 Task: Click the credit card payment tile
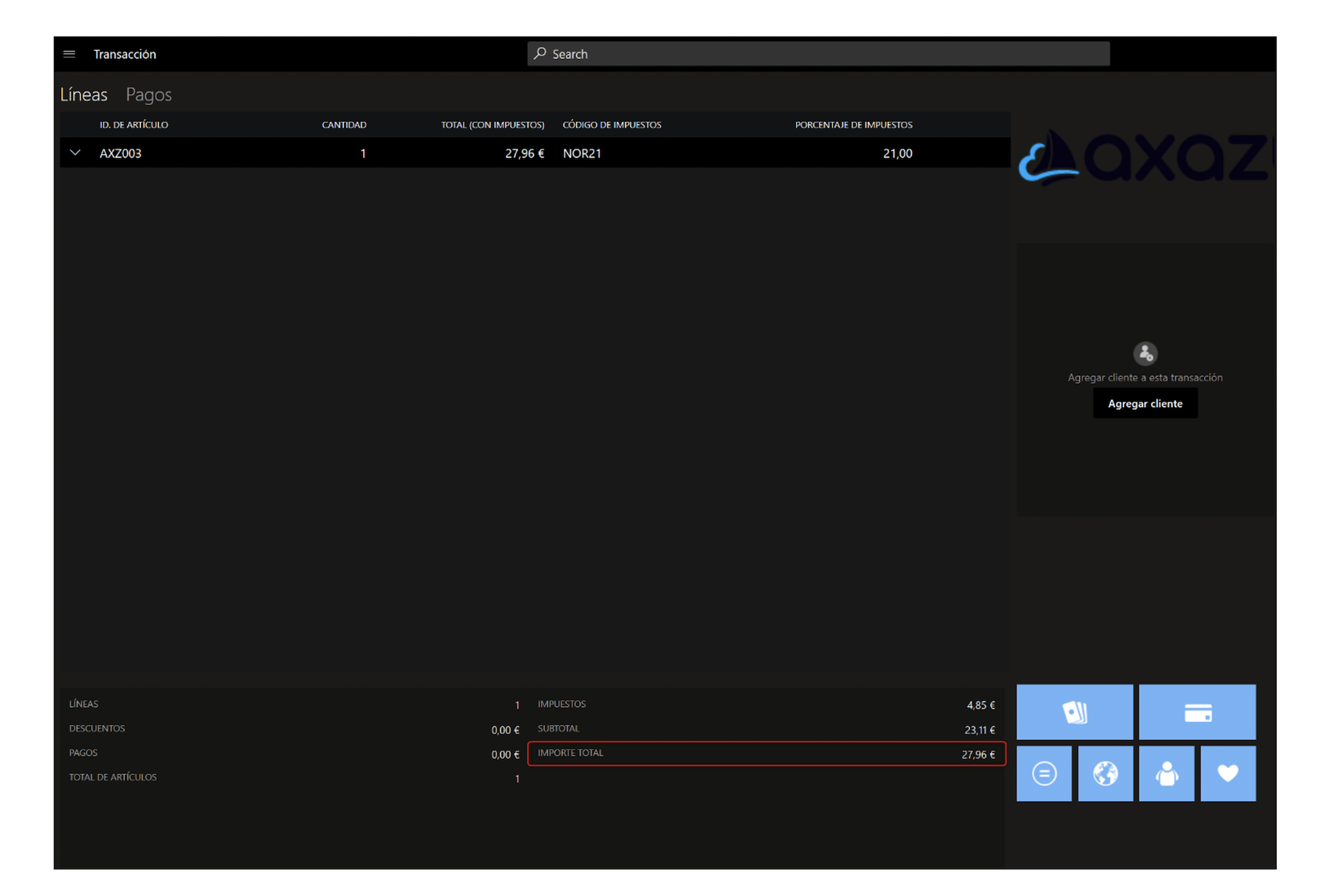[1197, 712]
